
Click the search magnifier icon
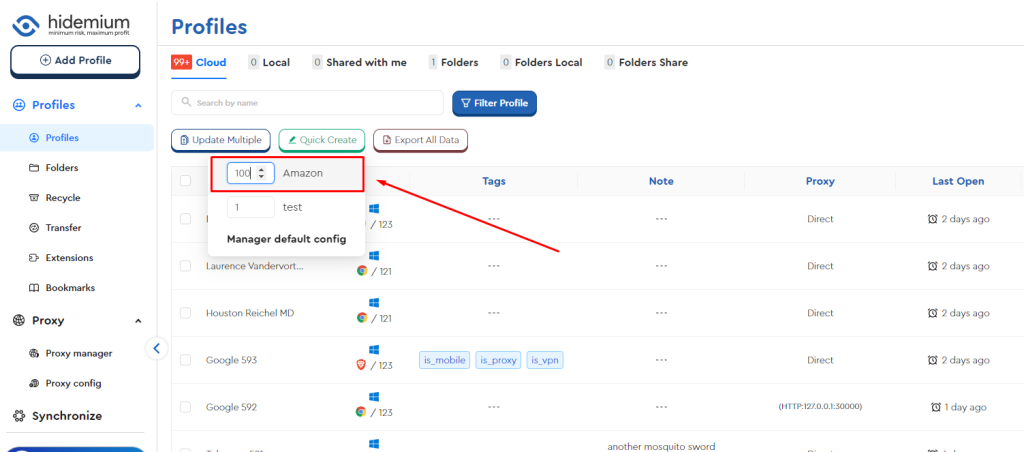pyautogui.click(x=186, y=103)
